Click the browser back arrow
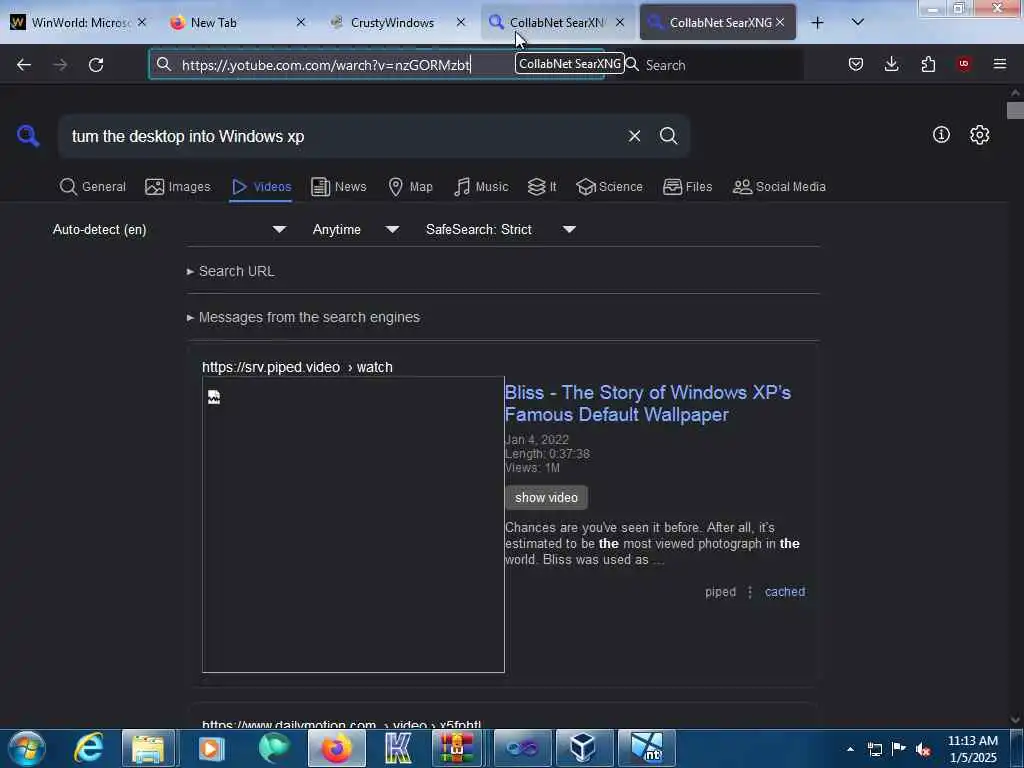Image resolution: width=1024 pixels, height=768 pixels. [x=24, y=65]
